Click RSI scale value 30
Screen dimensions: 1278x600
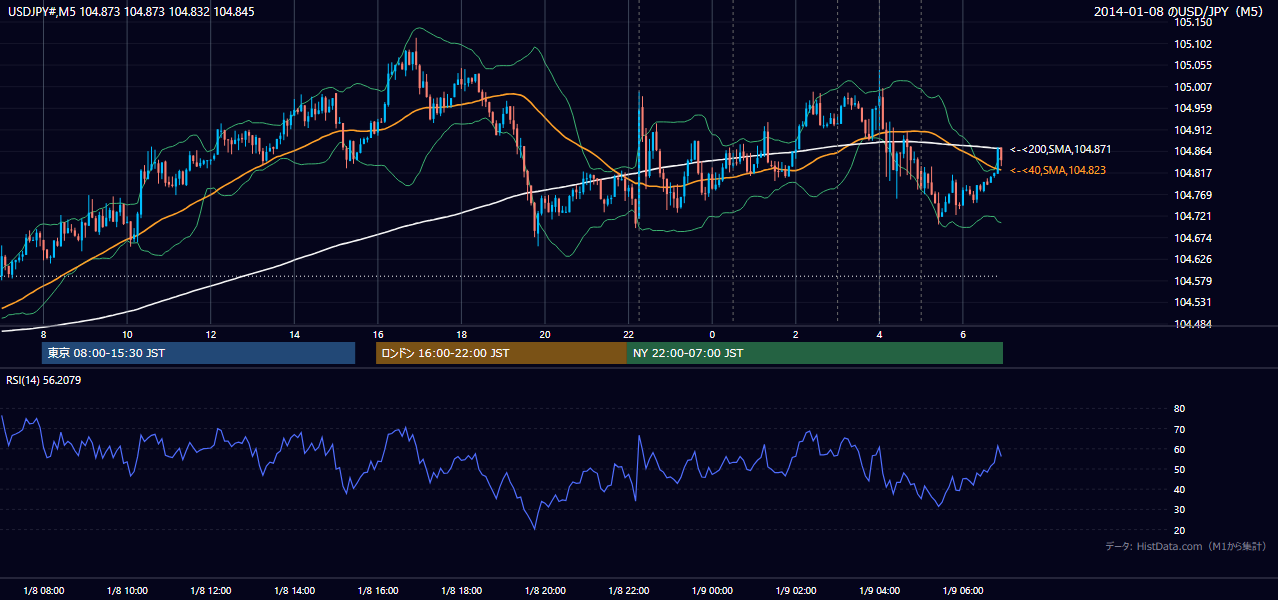coord(1179,510)
